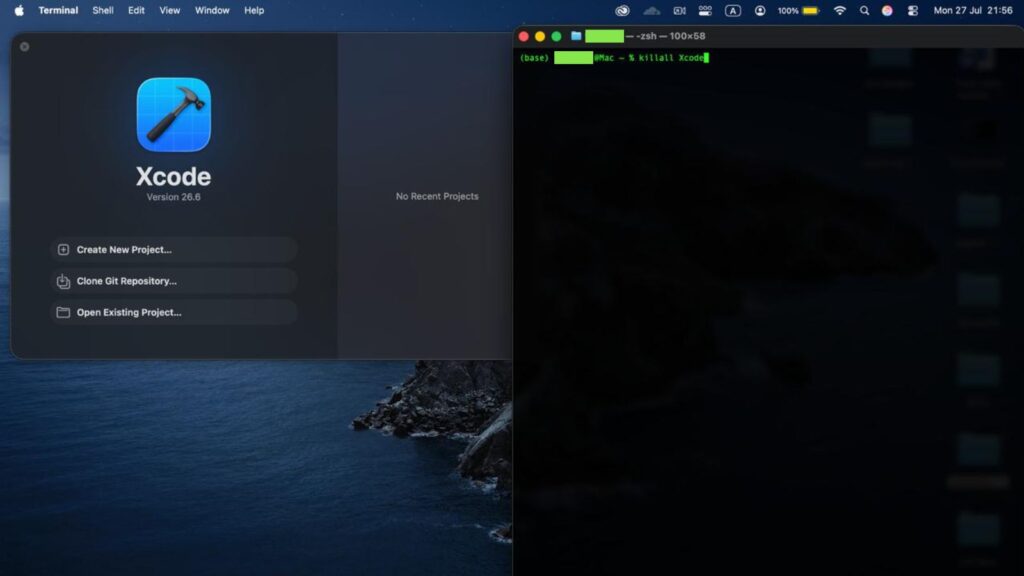Click the folder icon beside Open Existing Project

pos(63,312)
